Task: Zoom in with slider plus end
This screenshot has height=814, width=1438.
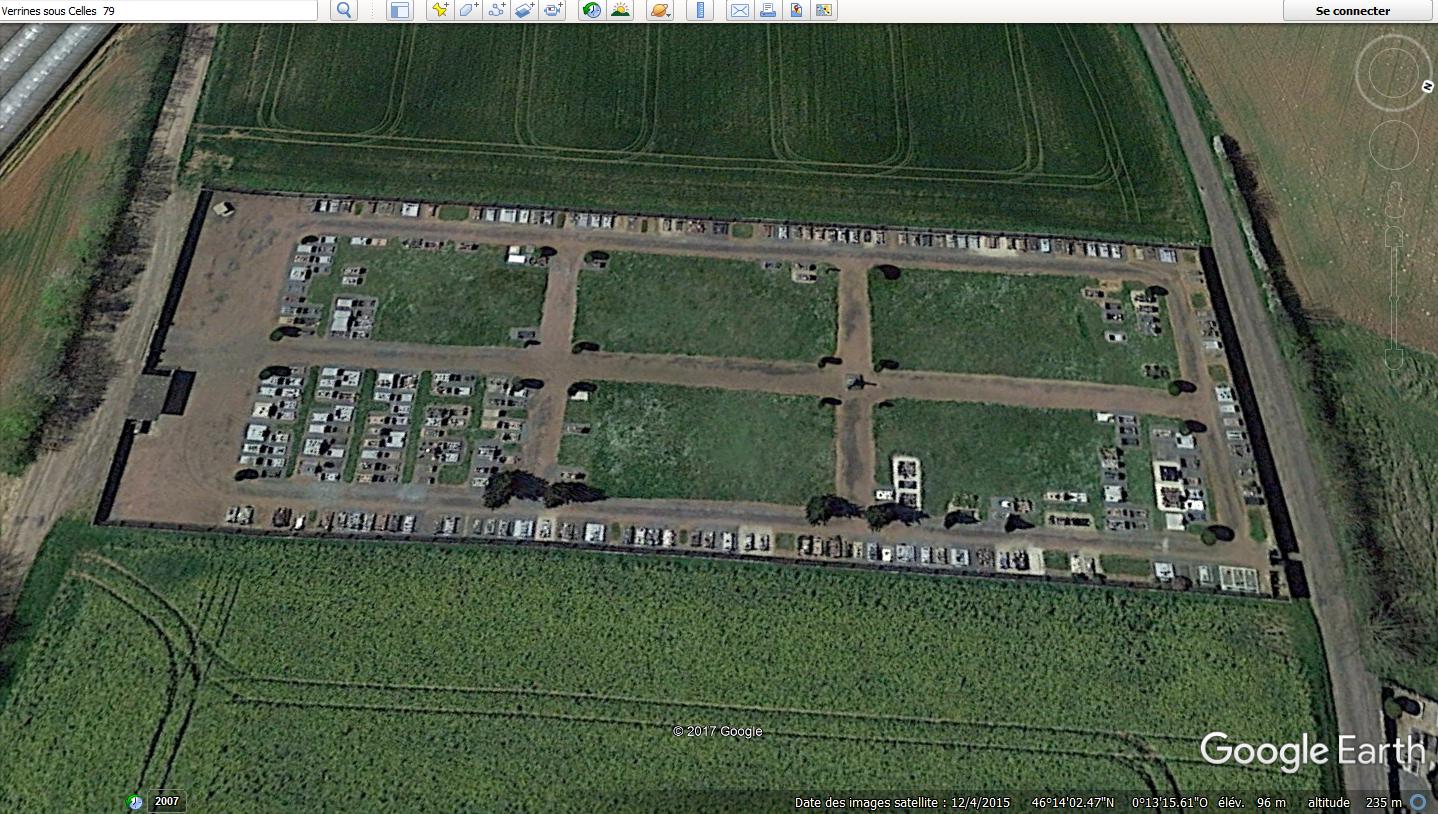Action: coord(1394,237)
